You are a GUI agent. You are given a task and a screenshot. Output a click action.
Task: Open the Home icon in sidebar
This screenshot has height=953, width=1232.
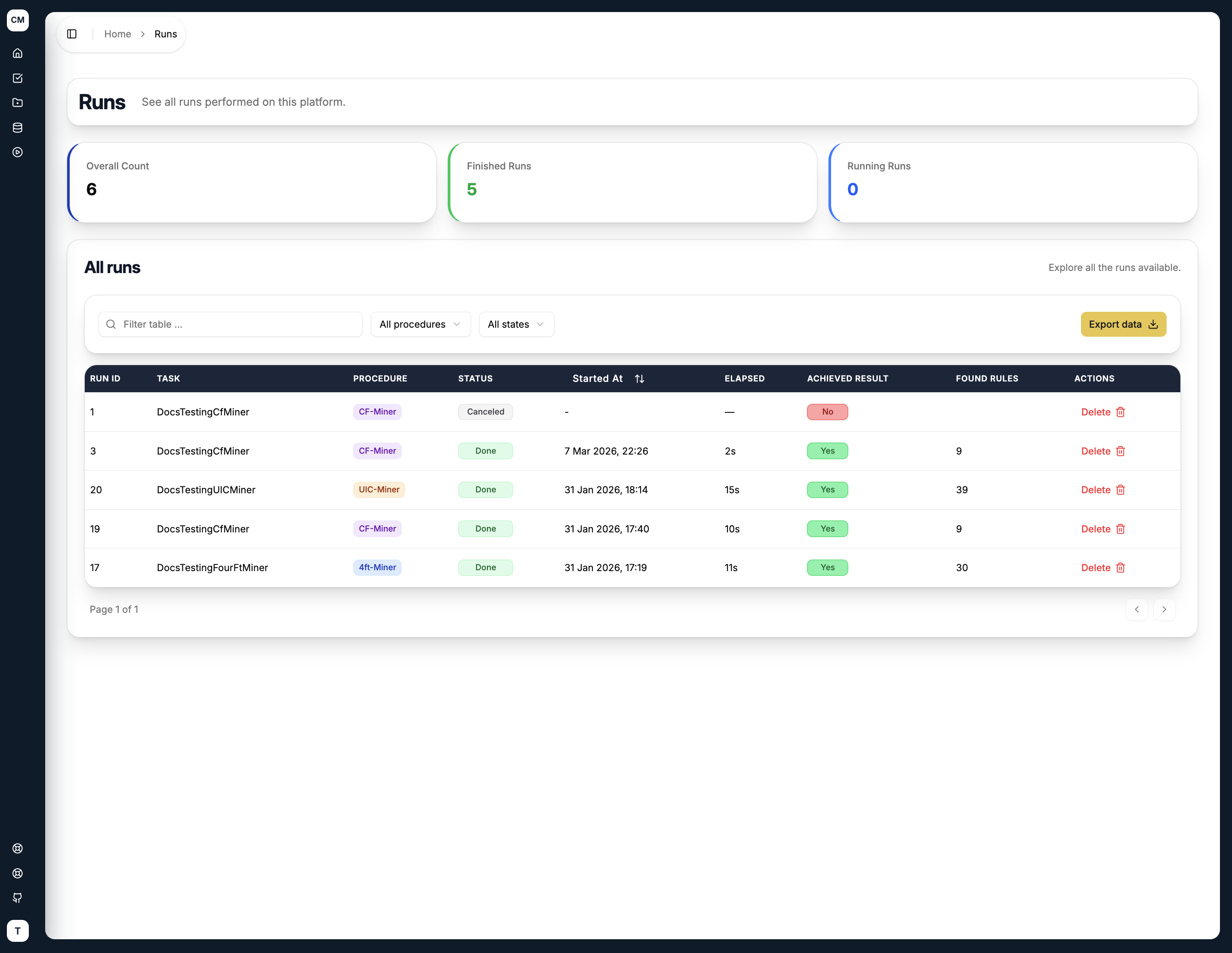tap(18, 53)
